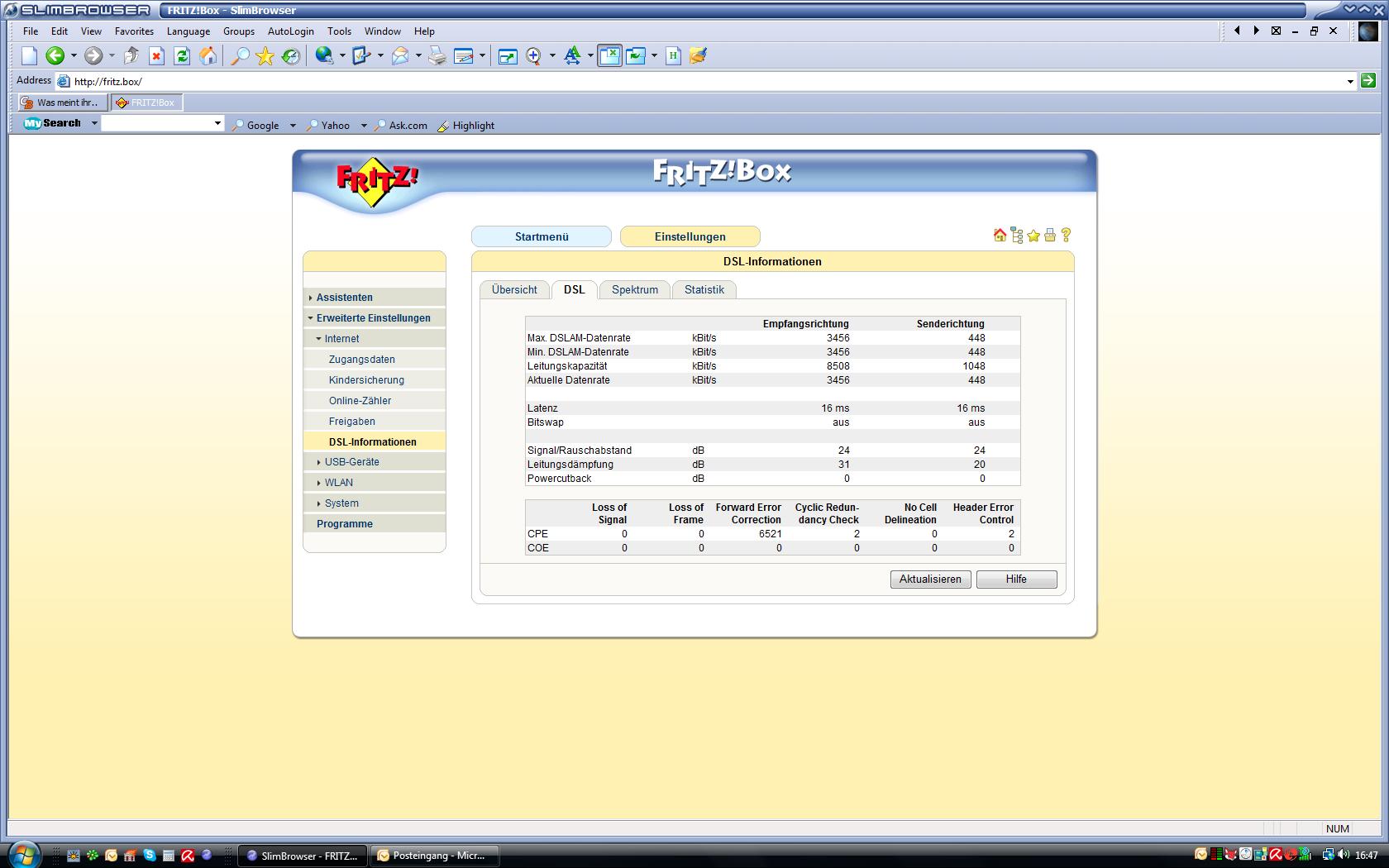Viewport: 1389px width, 868px height.
Task: Open FRITZ!Box help question mark icon
Action: pos(1066,236)
